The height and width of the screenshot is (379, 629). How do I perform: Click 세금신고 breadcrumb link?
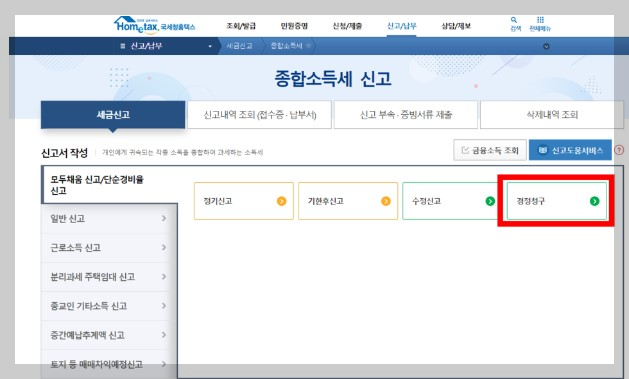(239, 46)
